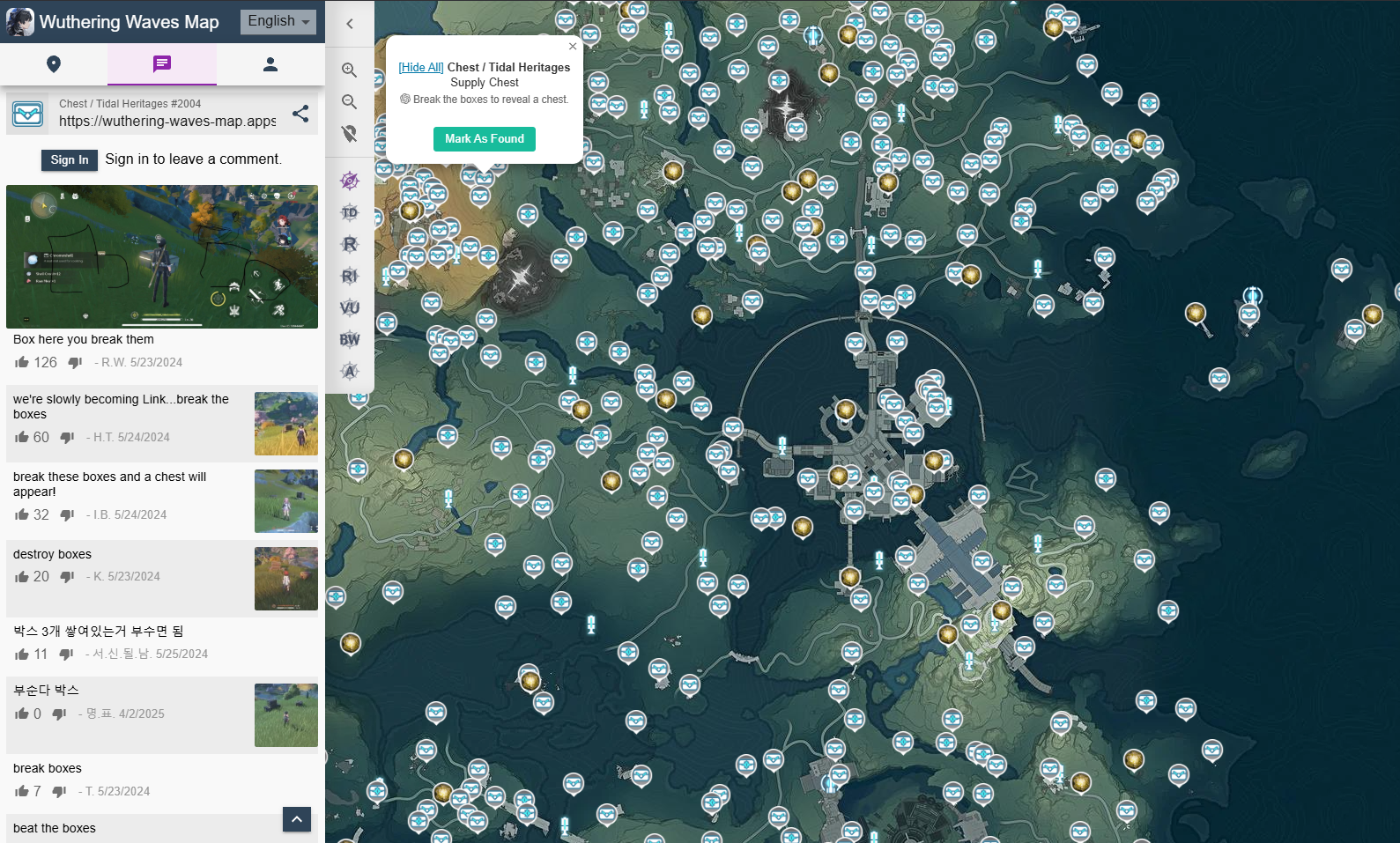The image size is (1400, 843).
Task: Dislike the 5/25/2024 Korean comment
Action: (x=66, y=654)
